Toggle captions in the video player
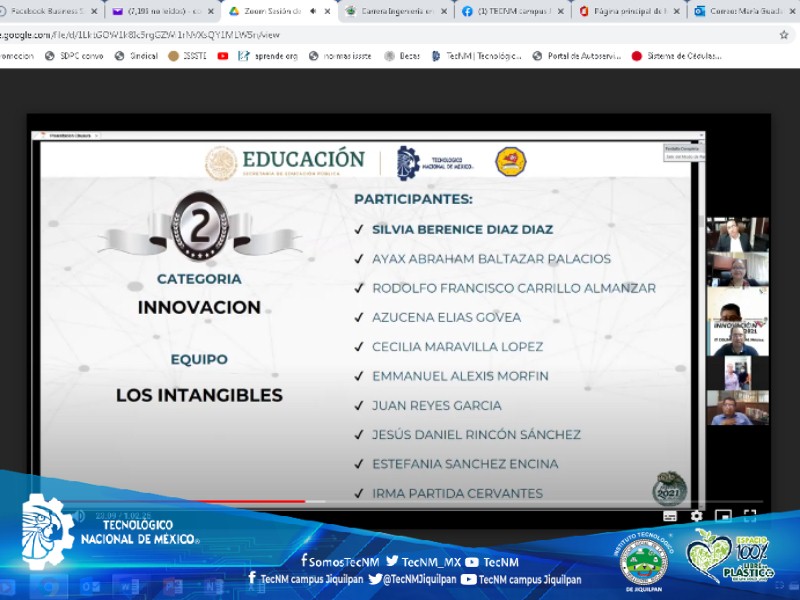This screenshot has width=800, height=600. (x=670, y=516)
